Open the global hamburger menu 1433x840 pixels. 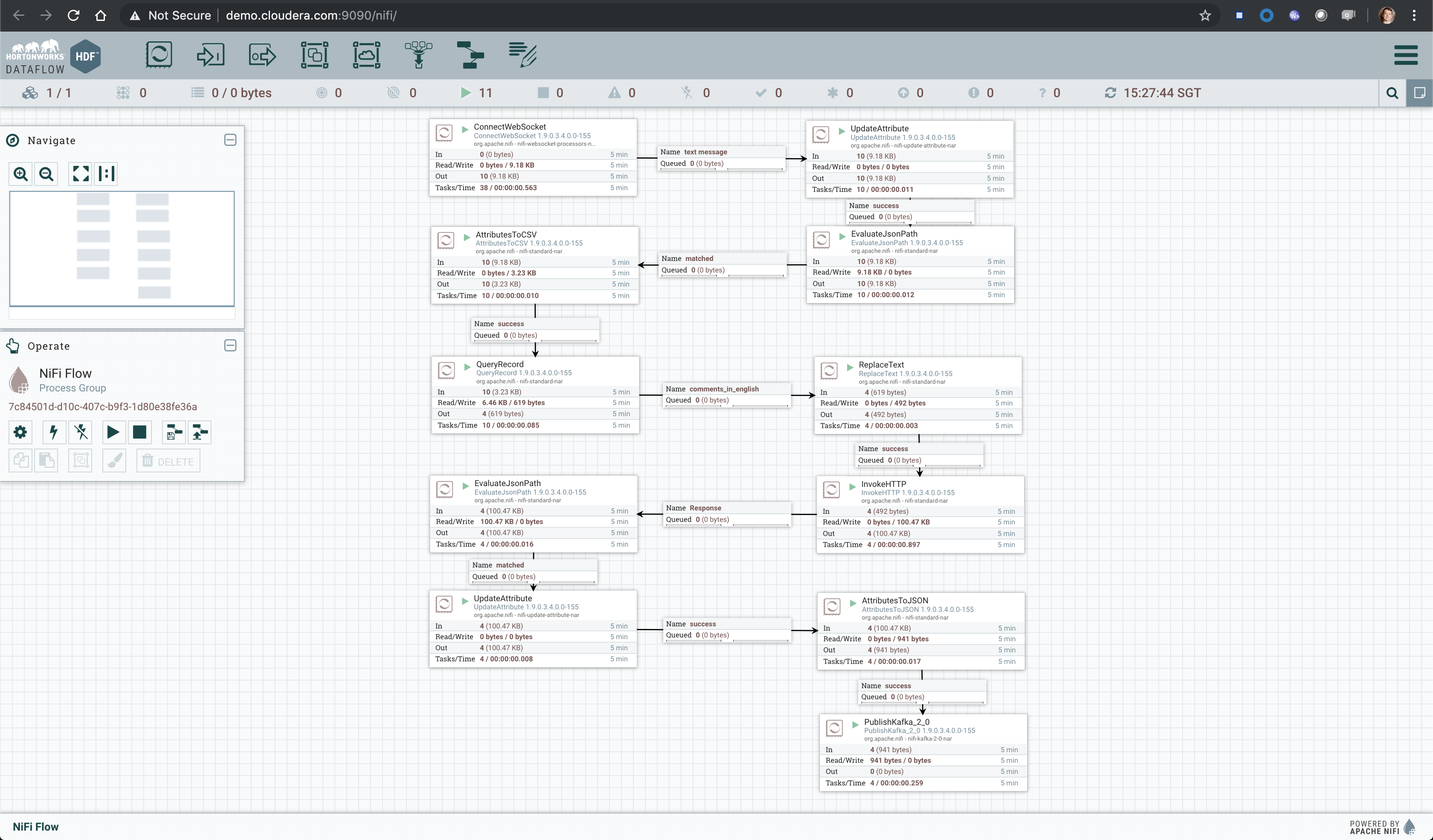click(x=1406, y=55)
